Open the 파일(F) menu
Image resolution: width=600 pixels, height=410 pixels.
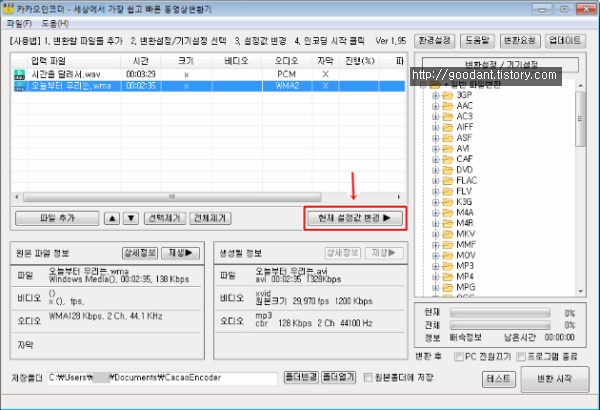19,24
